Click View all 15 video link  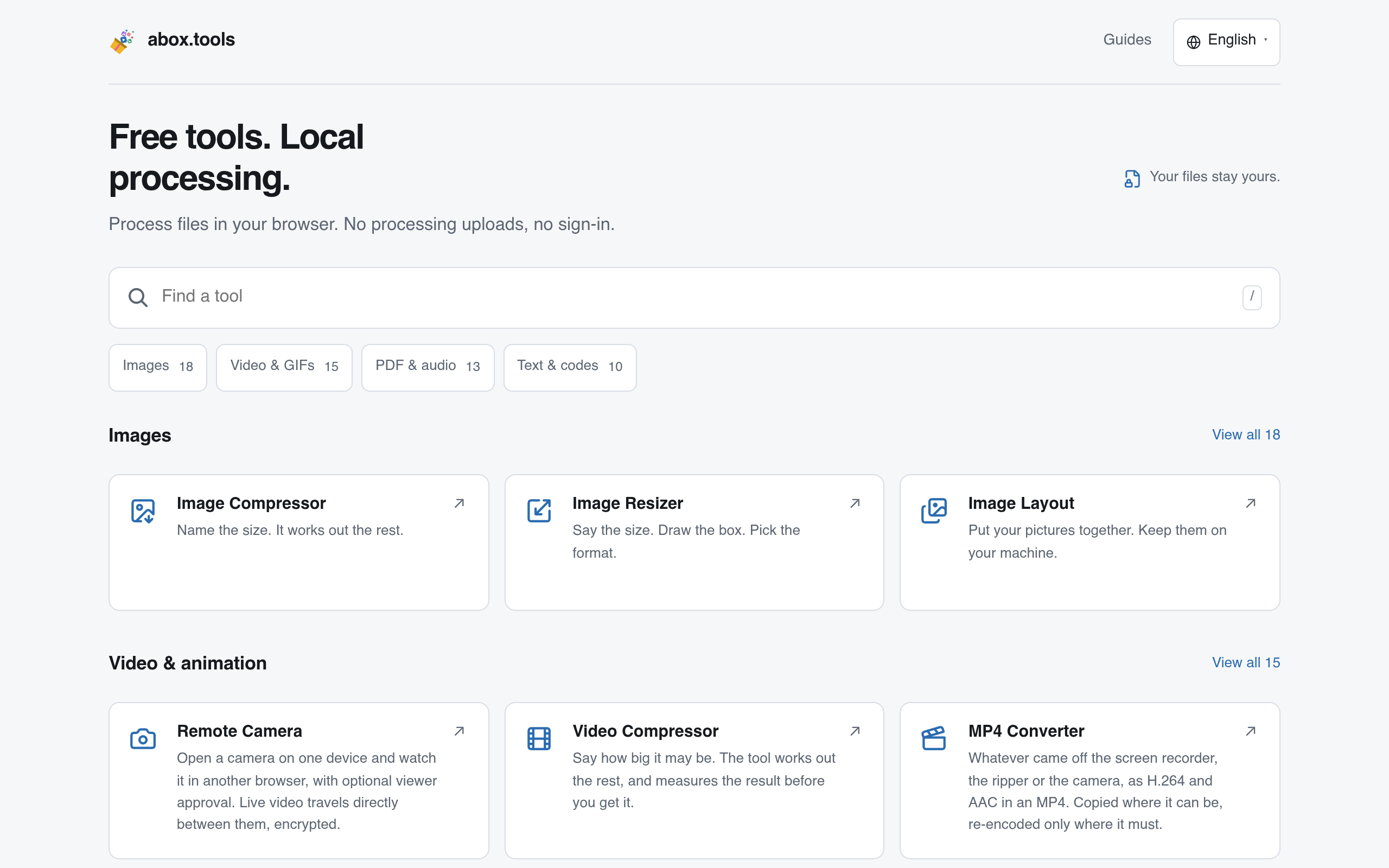pos(1246,662)
